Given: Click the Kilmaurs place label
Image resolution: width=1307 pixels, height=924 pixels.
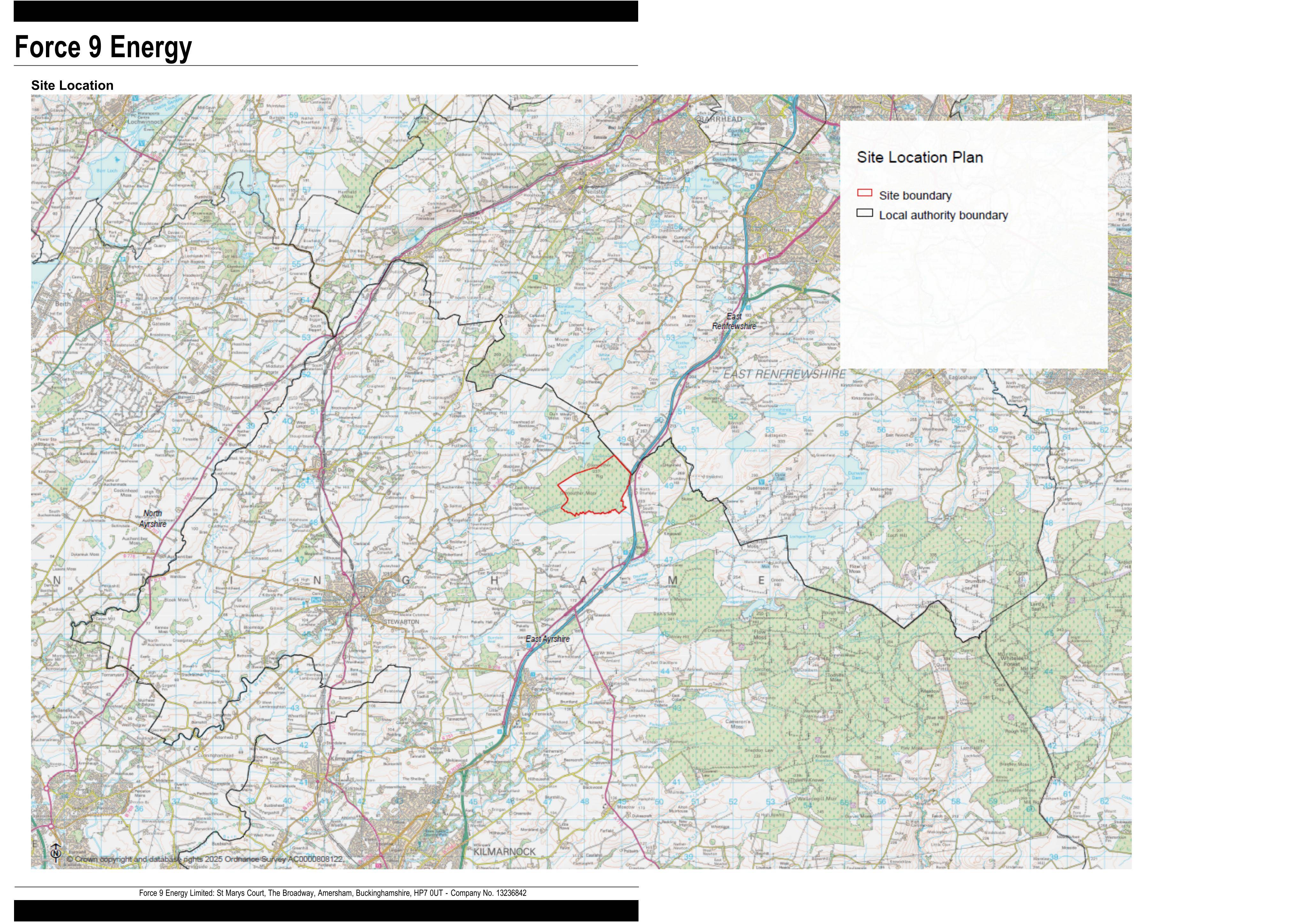Looking at the screenshot, I should pyautogui.click(x=341, y=759).
